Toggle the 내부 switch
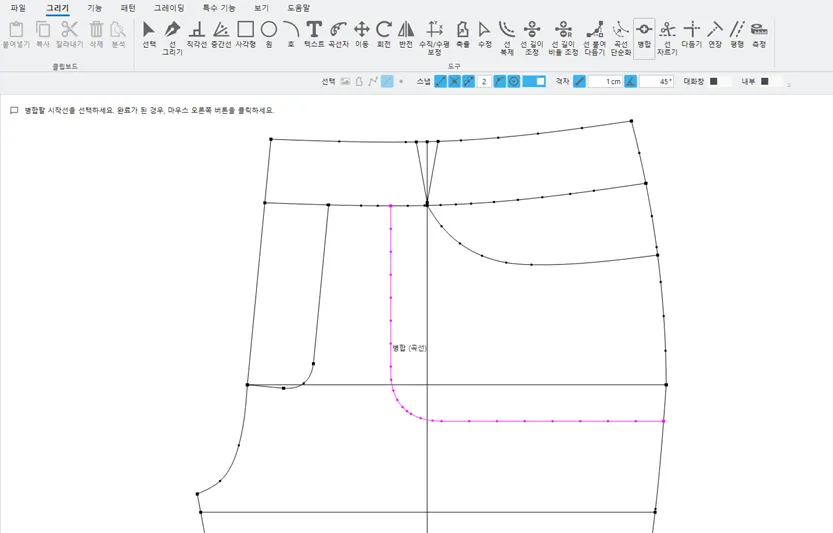 pos(772,81)
